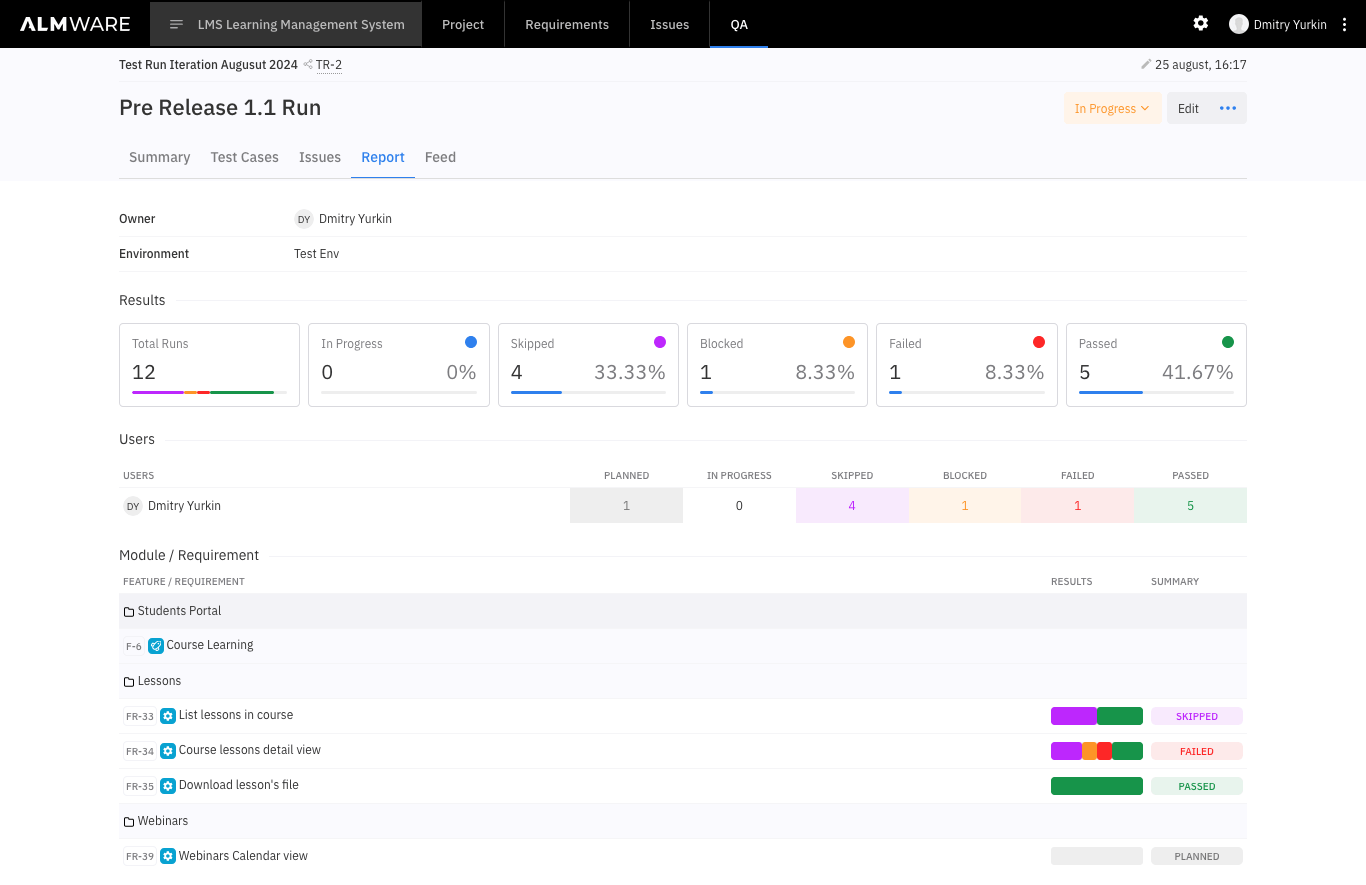Screen dimensions: 1366x885
Task: Switch to the Feed tab
Action: coord(440,157)
